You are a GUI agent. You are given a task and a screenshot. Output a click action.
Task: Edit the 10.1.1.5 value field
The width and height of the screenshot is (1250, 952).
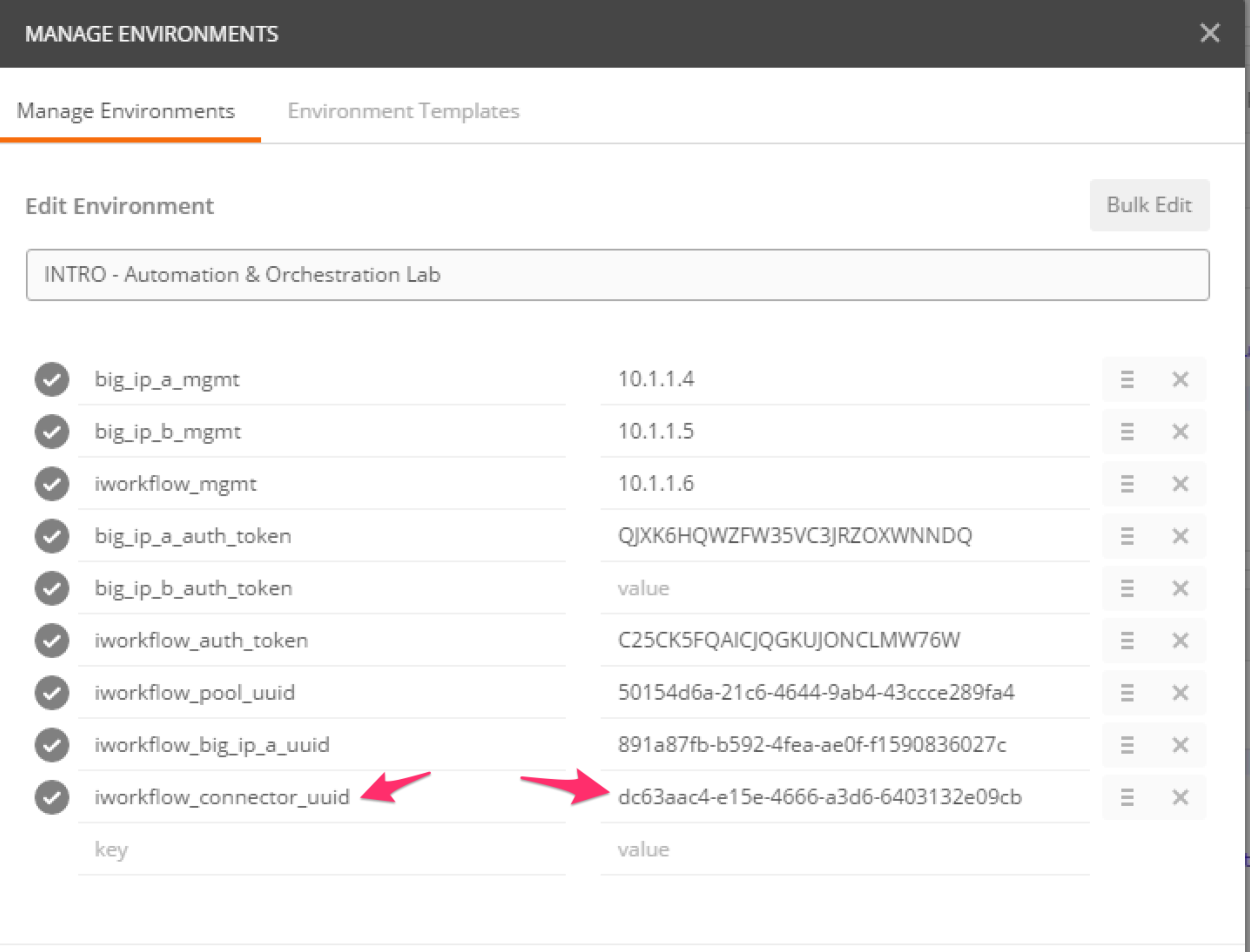click(845, 431)
